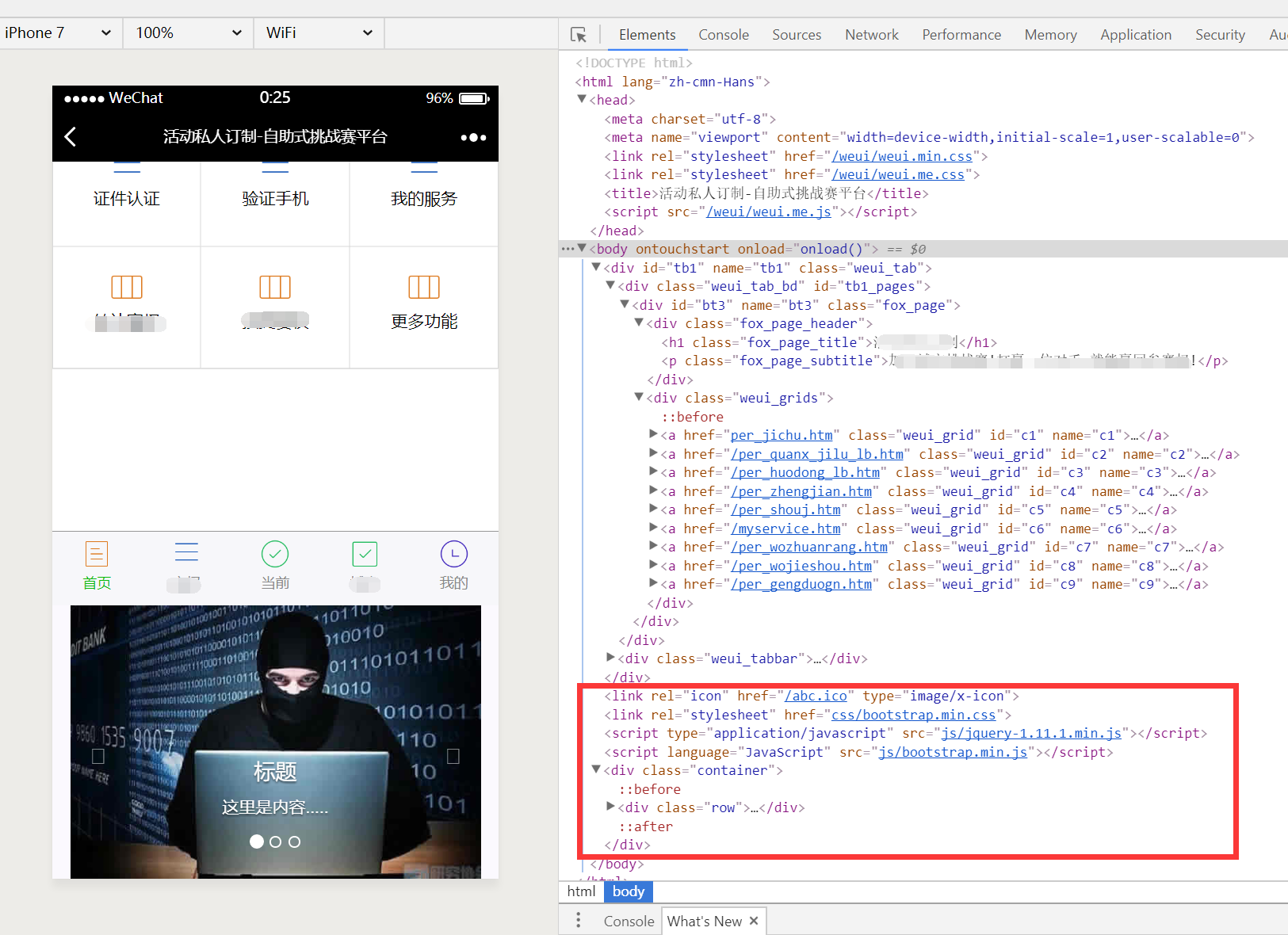Select the ::before pseudo element under weui_grids
The image size is (1288, 935).
692,417
